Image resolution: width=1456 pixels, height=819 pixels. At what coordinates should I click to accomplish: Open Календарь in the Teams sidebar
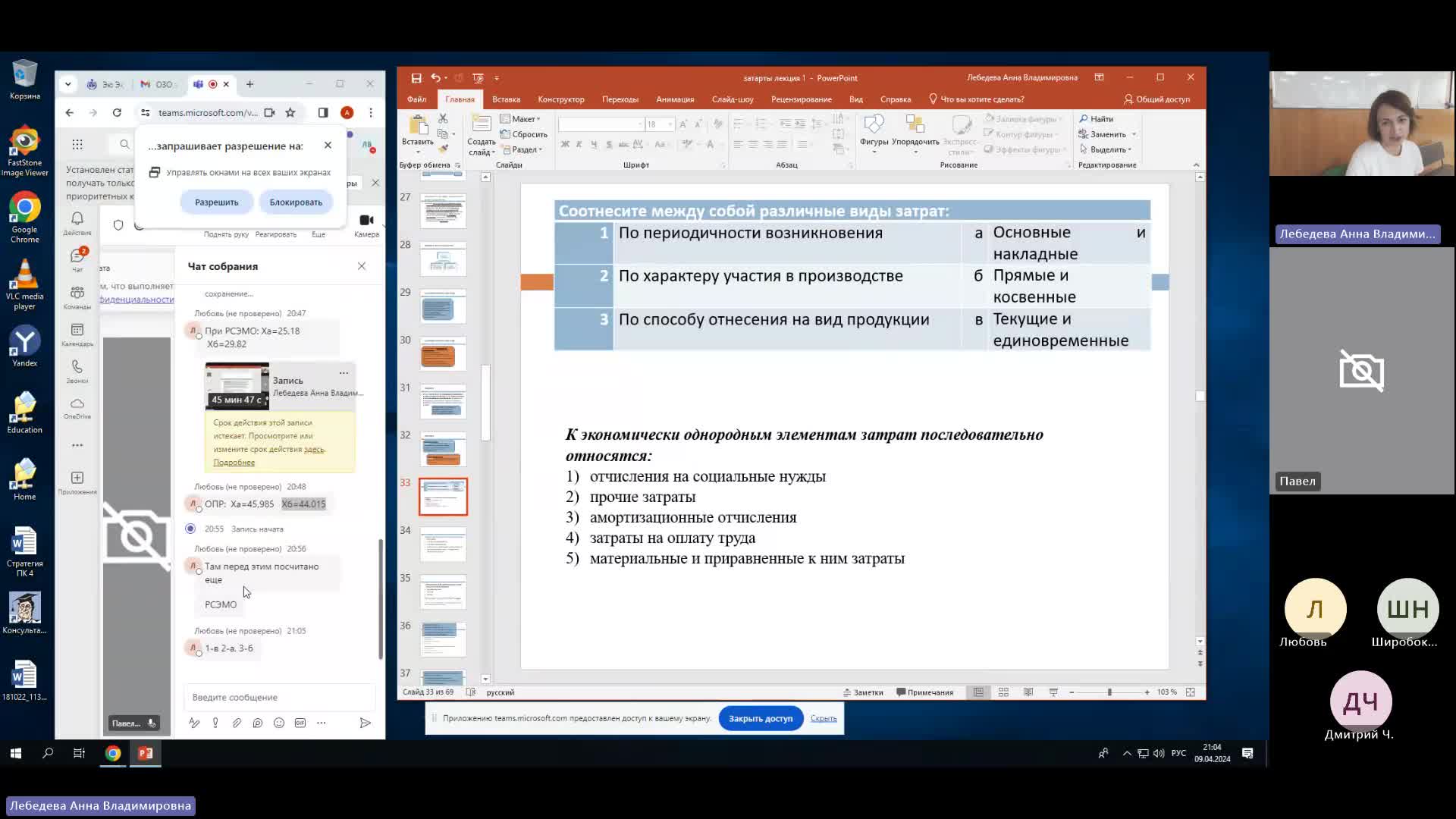click(77, 334)
